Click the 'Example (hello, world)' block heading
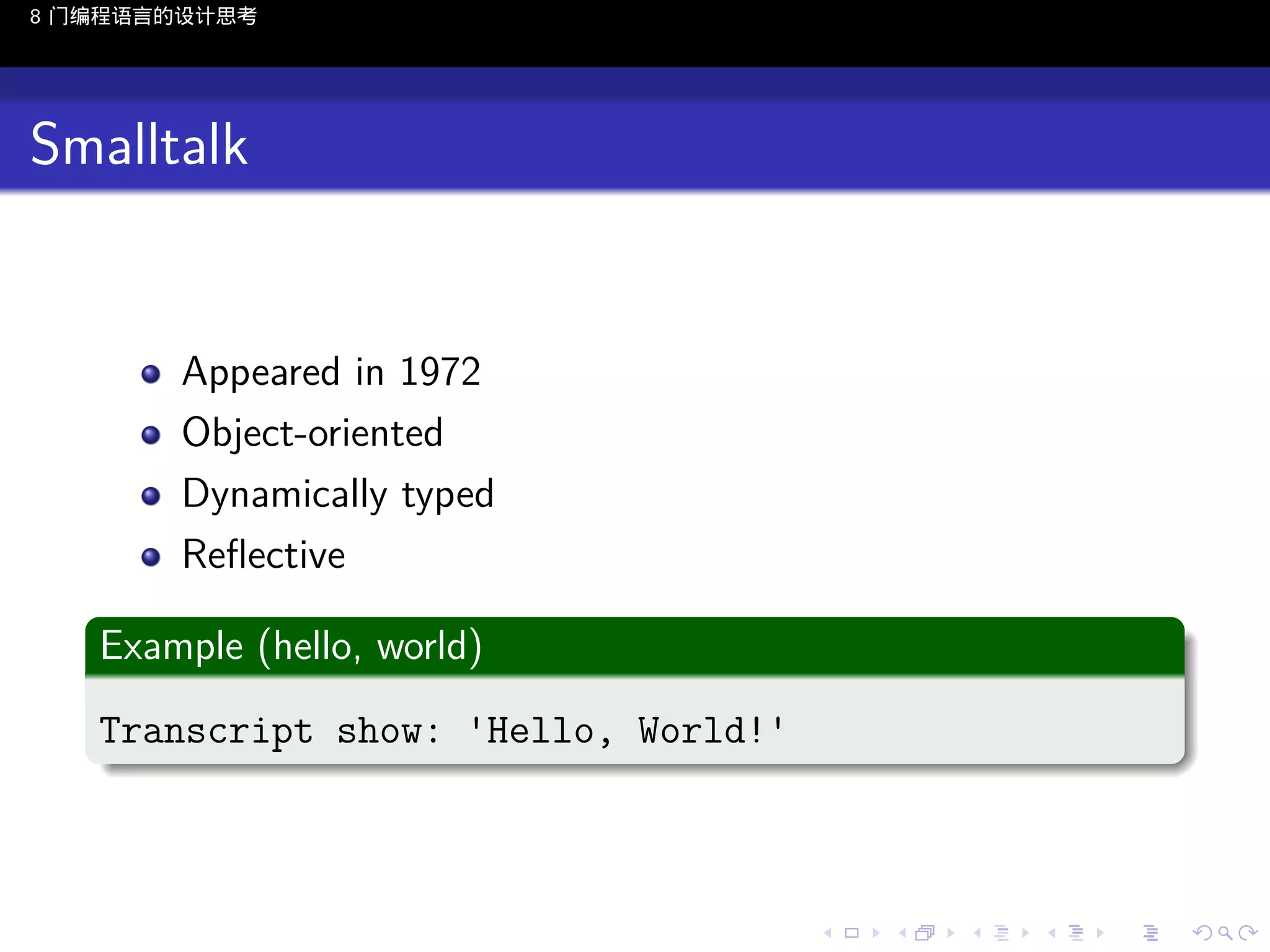Screen dimensions: 1270x952 291,646
